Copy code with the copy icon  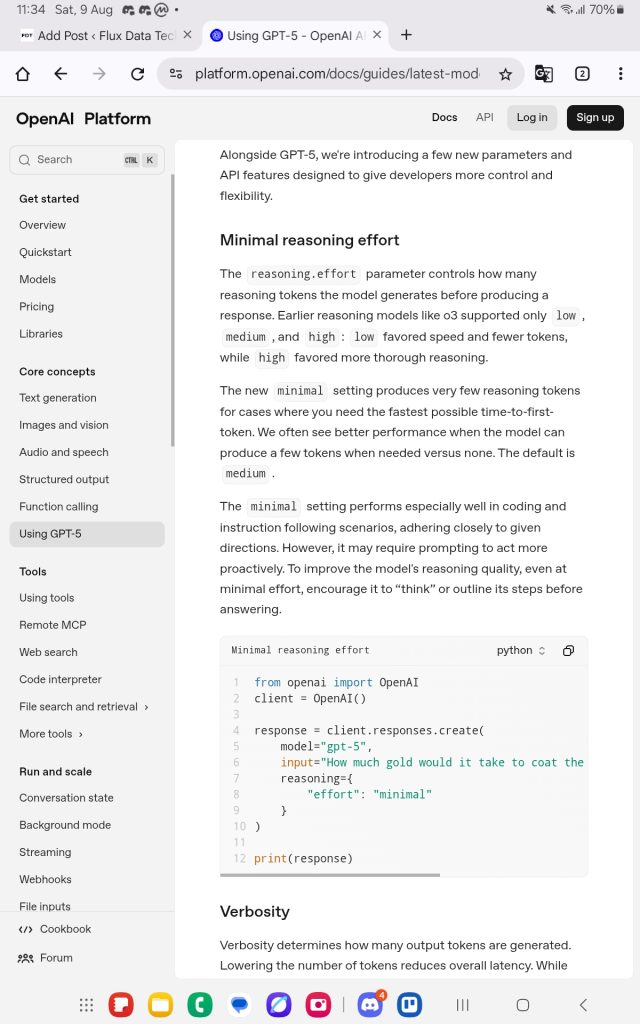(x=568, y=650)
